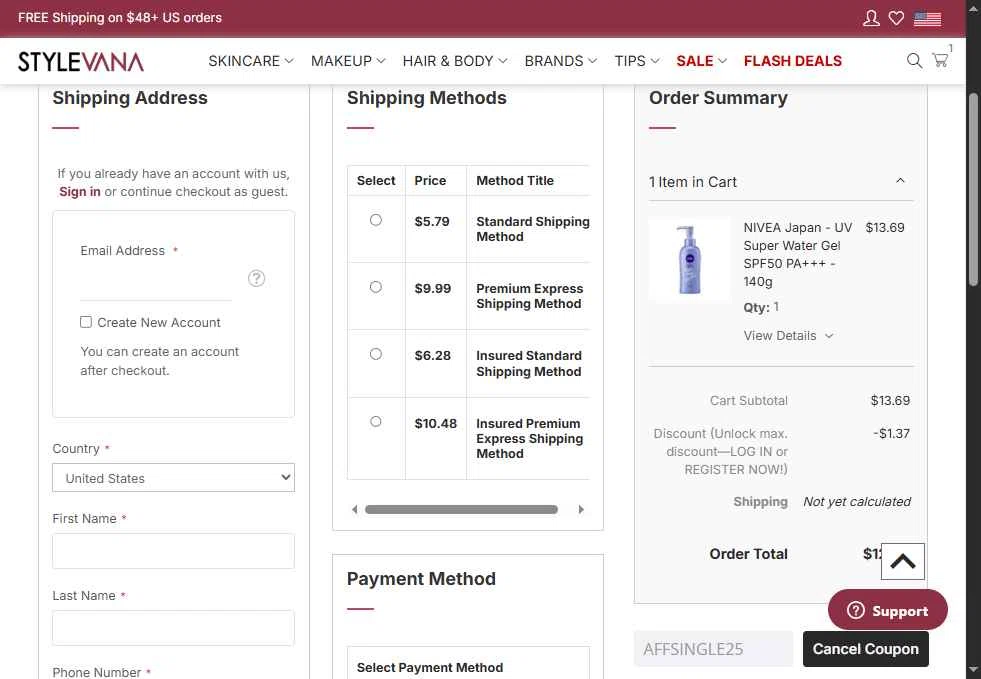The image size is (981, 679).
Task: Click the Email Address input field
Action: [x=155, y=280]
